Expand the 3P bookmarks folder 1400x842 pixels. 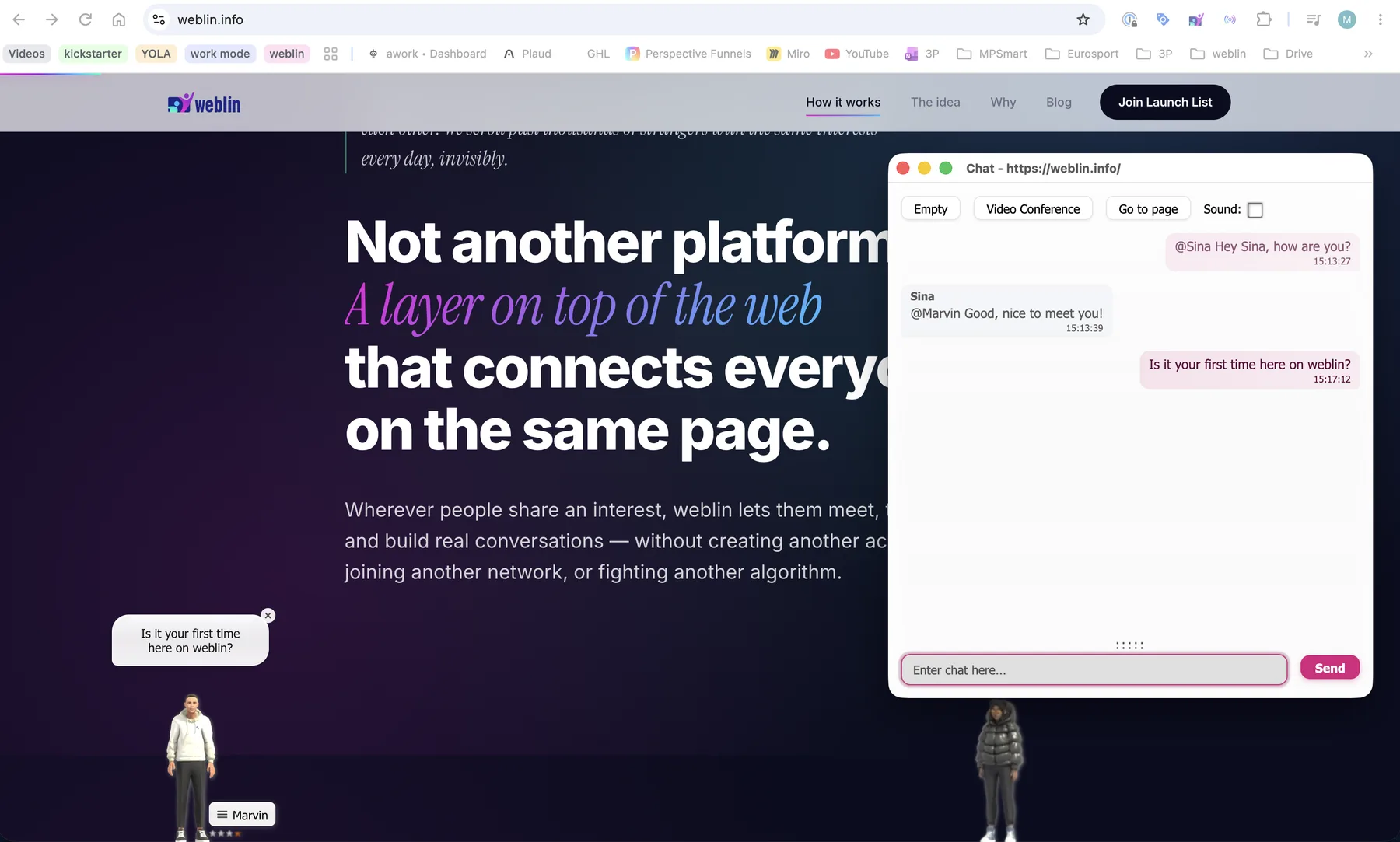pyautogui.click(x=1154, y=54)
